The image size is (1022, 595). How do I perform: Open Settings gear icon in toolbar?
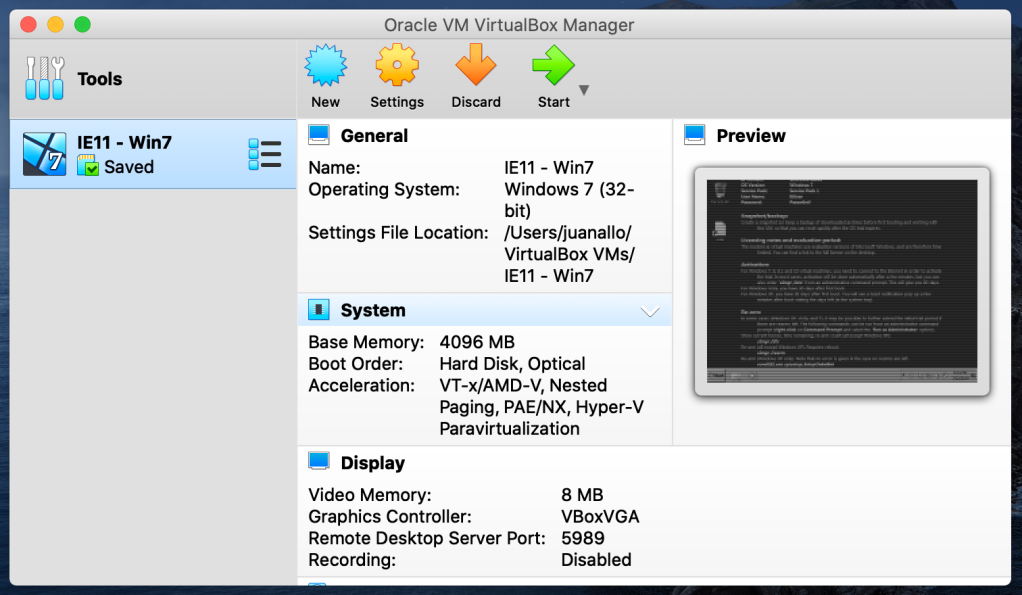(397, 65)
